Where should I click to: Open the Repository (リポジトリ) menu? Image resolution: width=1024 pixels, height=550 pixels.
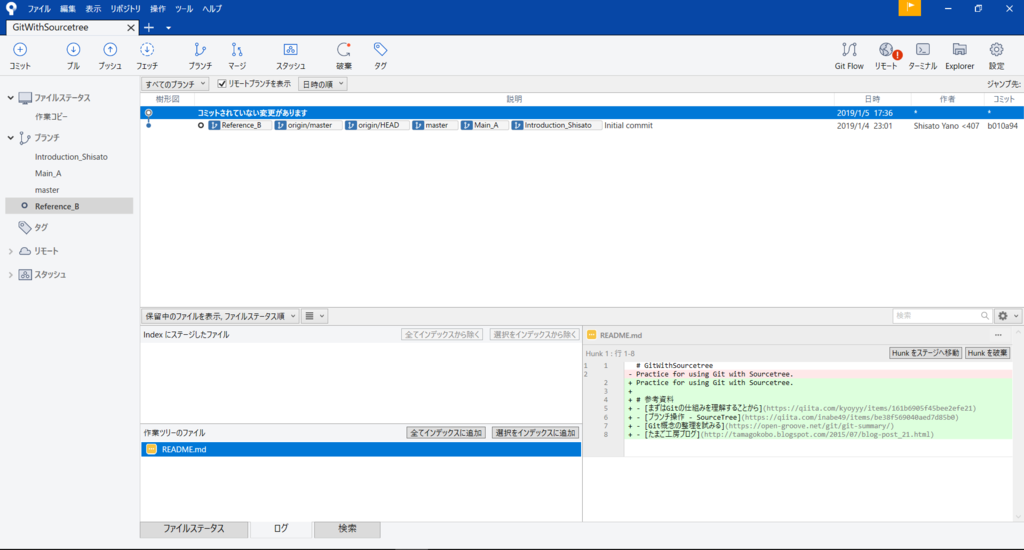click(125, 9)
